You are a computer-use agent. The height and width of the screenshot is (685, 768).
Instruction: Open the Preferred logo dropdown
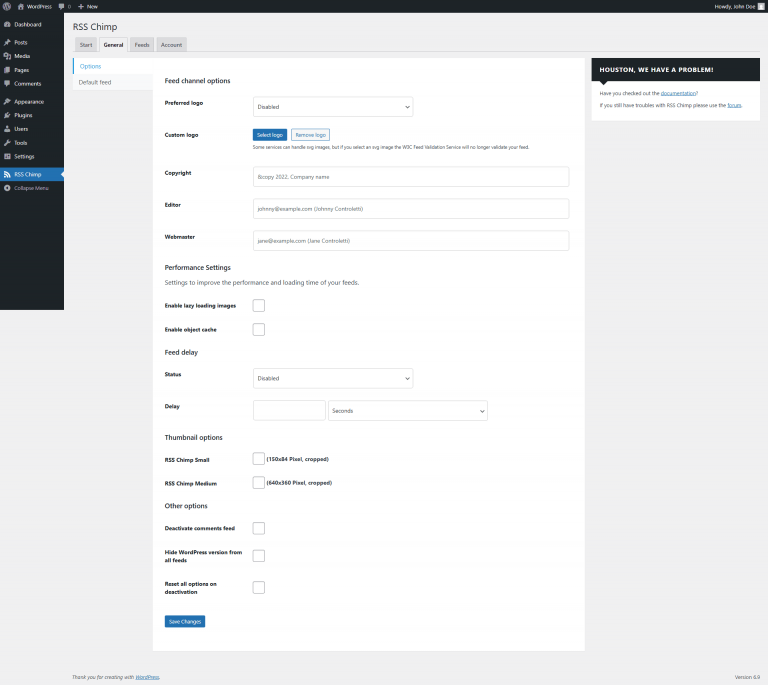pos(332,106)
